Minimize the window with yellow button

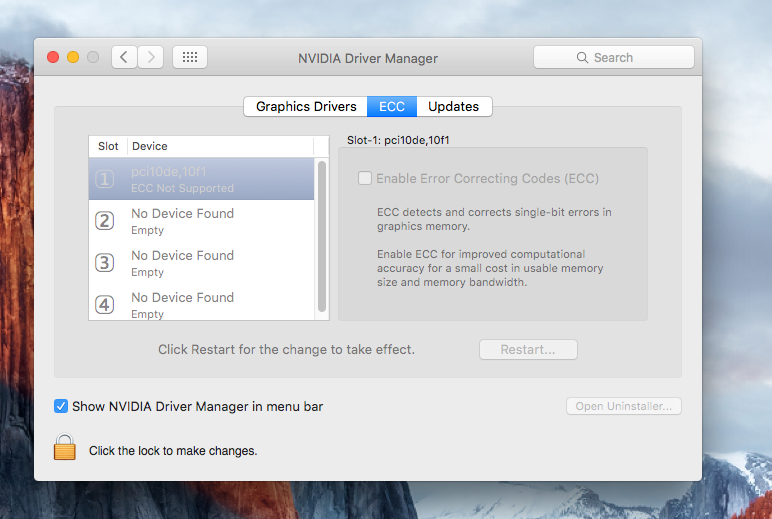click(73, 57)
